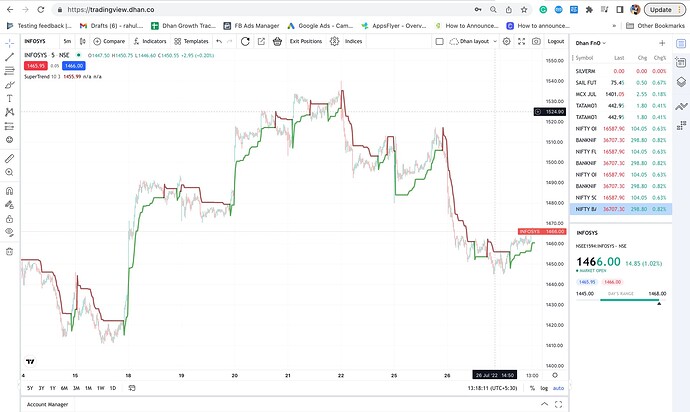Select the SAIL FUT watchlist row
This screenshot has width=690, height=412.
[x=620, y=82]
